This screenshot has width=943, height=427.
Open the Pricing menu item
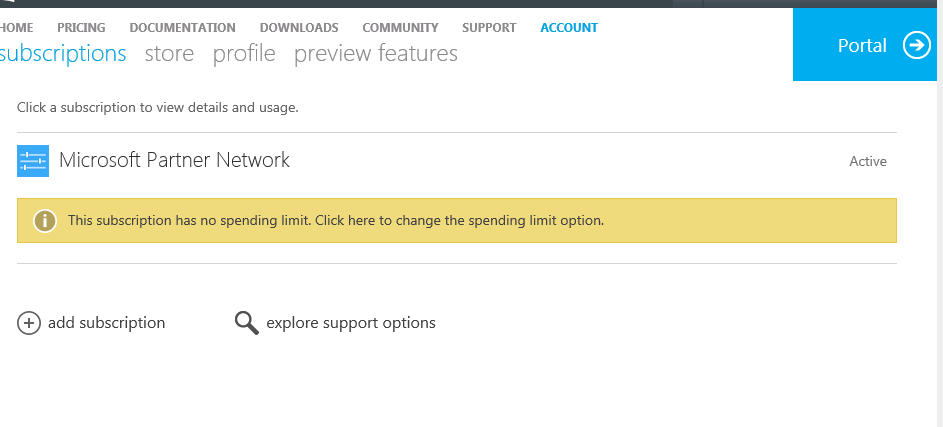point(81,28)
